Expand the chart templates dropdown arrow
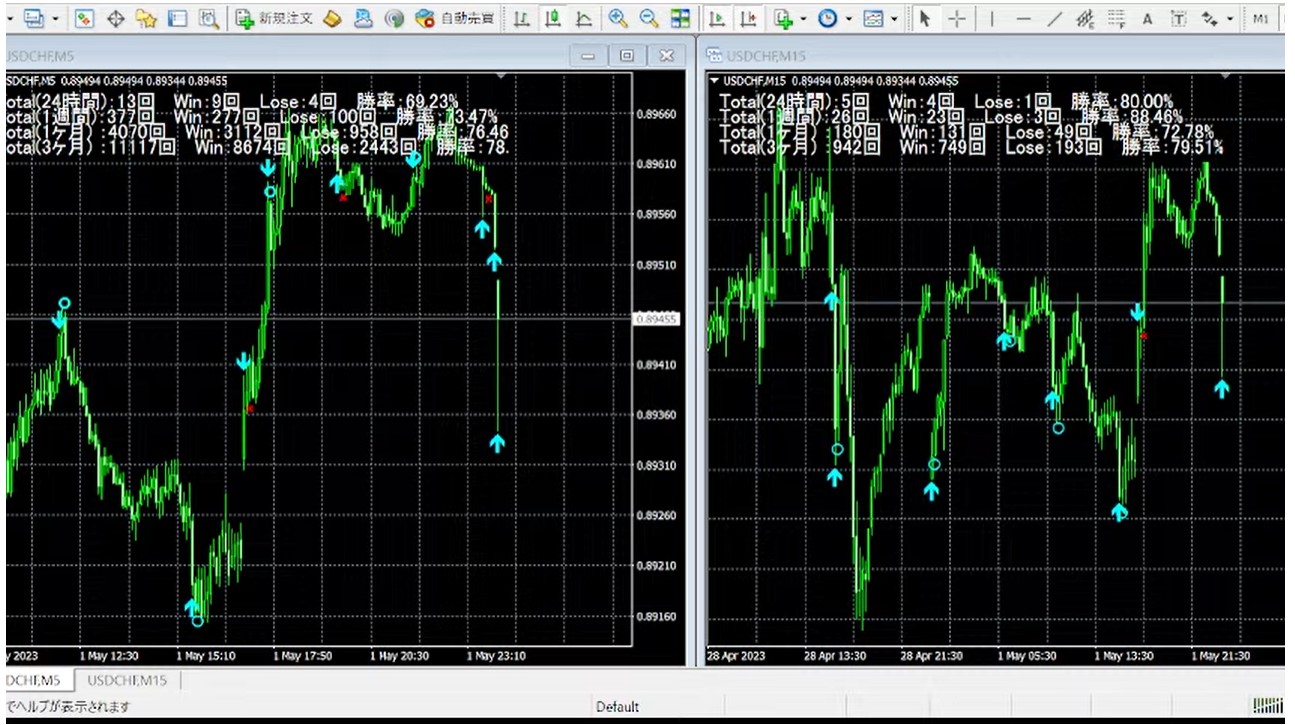The width and height of the screenshot is (1295, 725). tap(893, 18)
